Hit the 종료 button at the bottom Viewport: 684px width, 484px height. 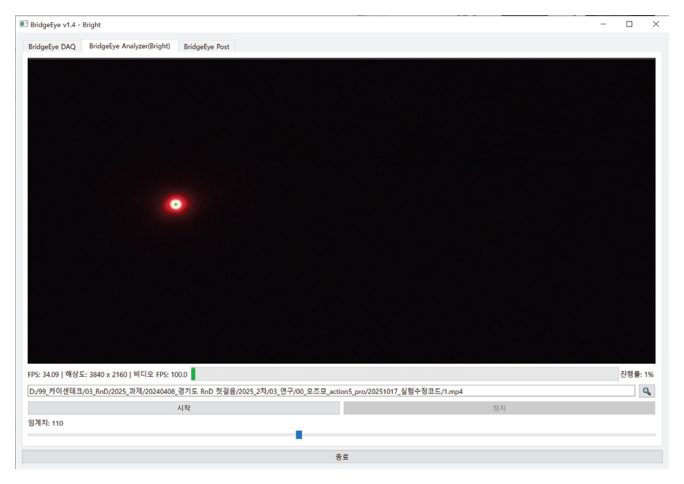coord(342,457)
